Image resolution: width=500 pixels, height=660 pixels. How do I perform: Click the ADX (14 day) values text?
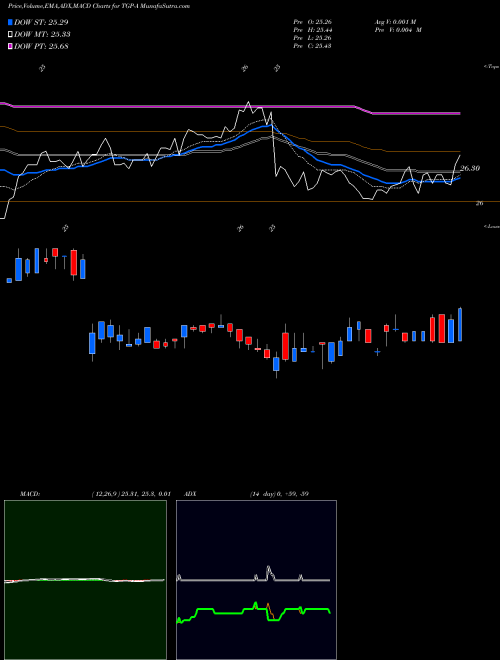coord(279,494)
